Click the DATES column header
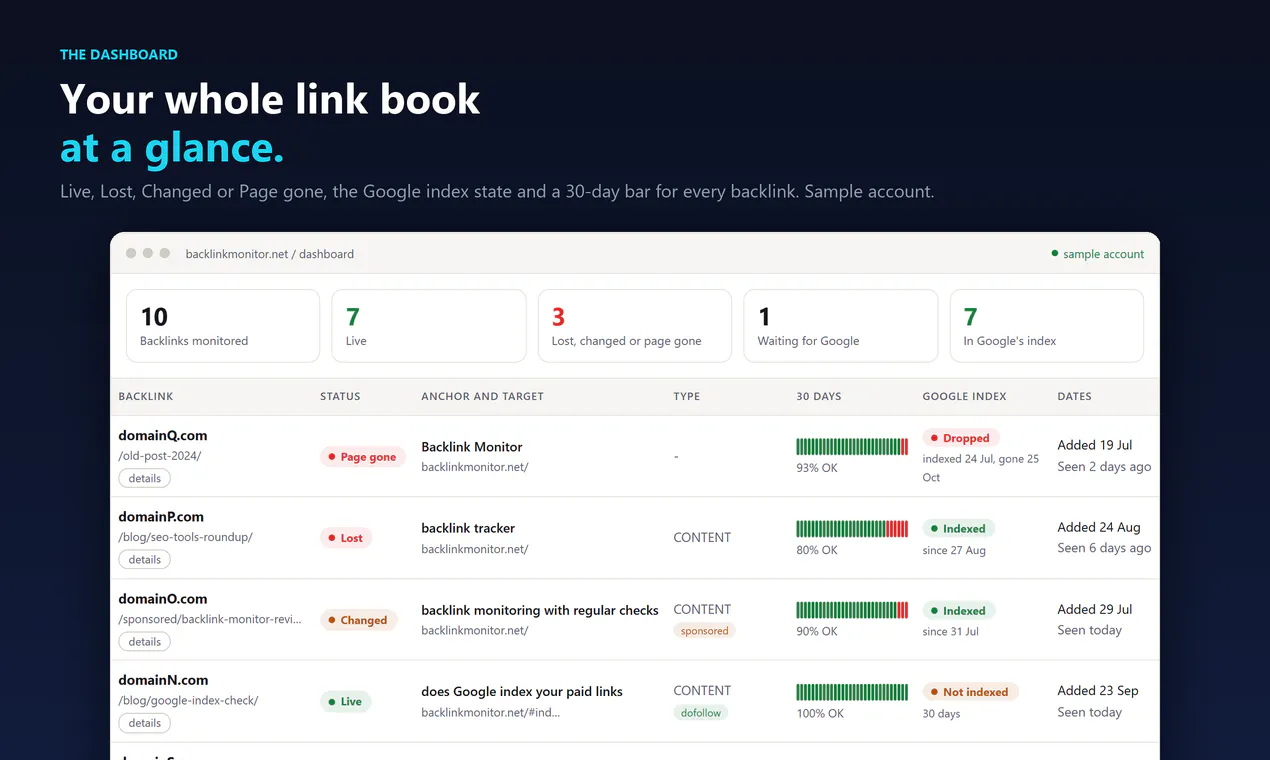Screen dimensions: 1270x760 coord(1075,397)
